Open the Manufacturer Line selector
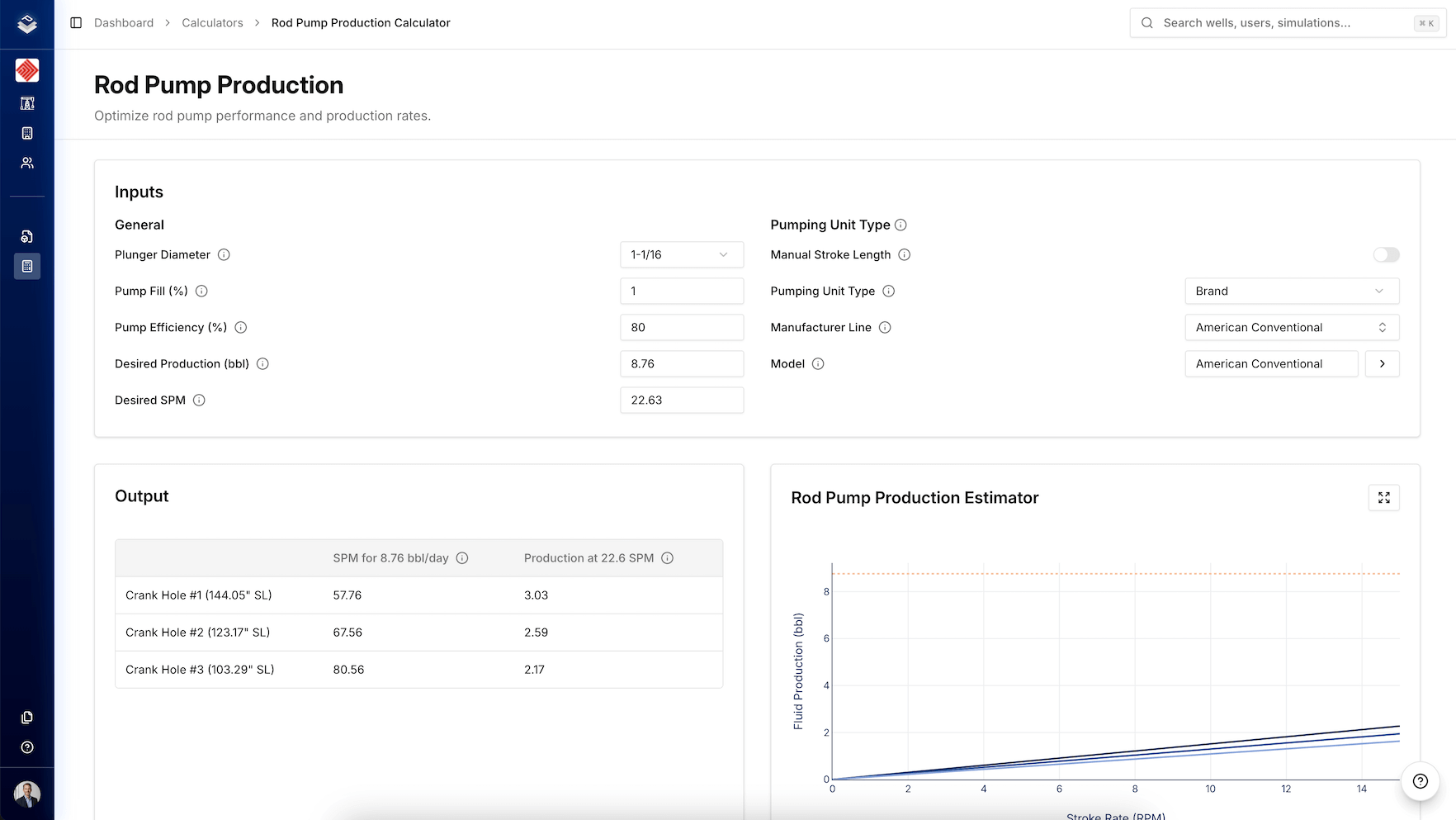The image size is (1456, 820). pos(1291,327)
